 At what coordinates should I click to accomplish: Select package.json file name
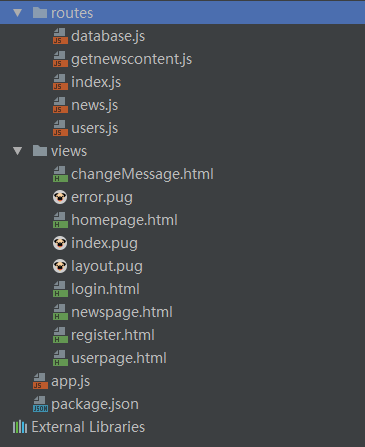click(95, 405)
